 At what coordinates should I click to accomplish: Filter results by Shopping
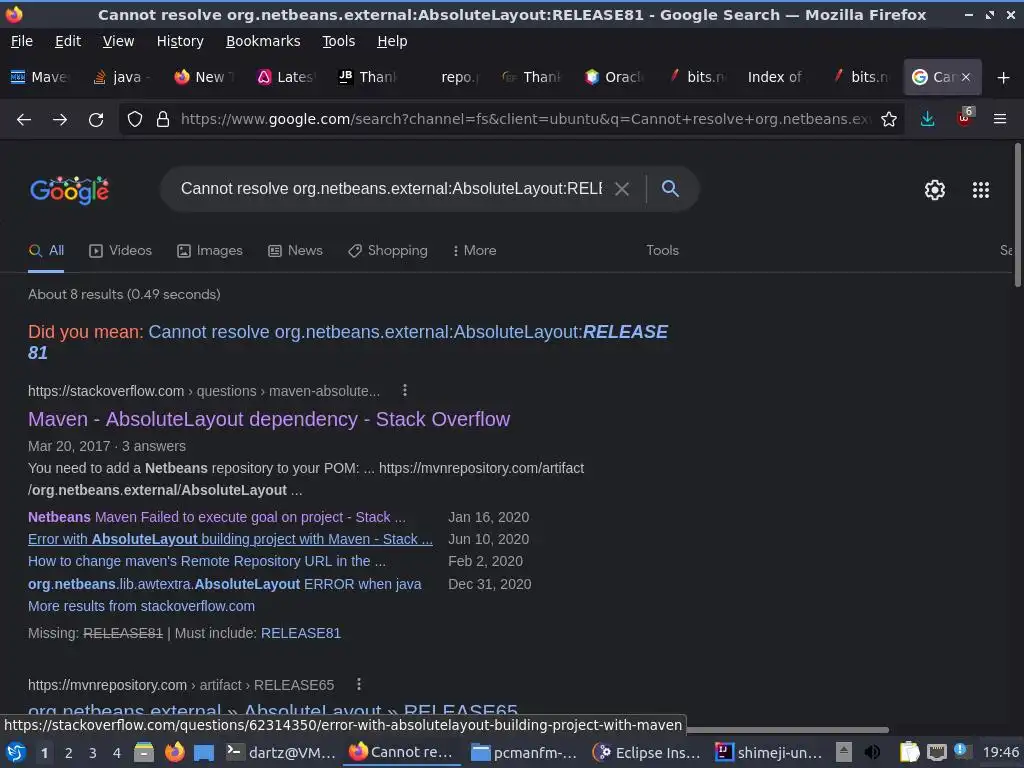(388, 251)
